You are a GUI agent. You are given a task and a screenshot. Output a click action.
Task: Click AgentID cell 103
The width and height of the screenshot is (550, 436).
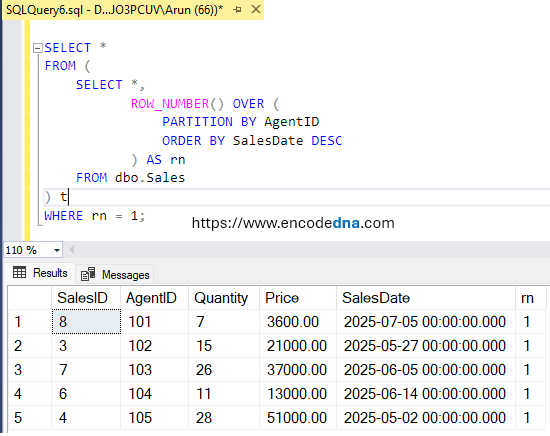(x=154, y=370)
